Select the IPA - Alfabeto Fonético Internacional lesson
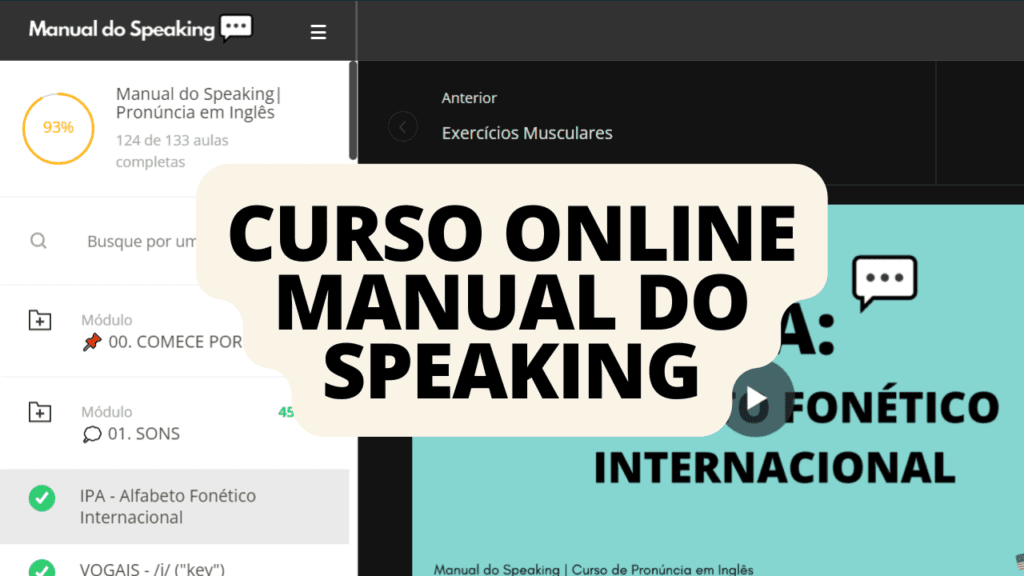1024x576 pixels. tap(168, 506)
